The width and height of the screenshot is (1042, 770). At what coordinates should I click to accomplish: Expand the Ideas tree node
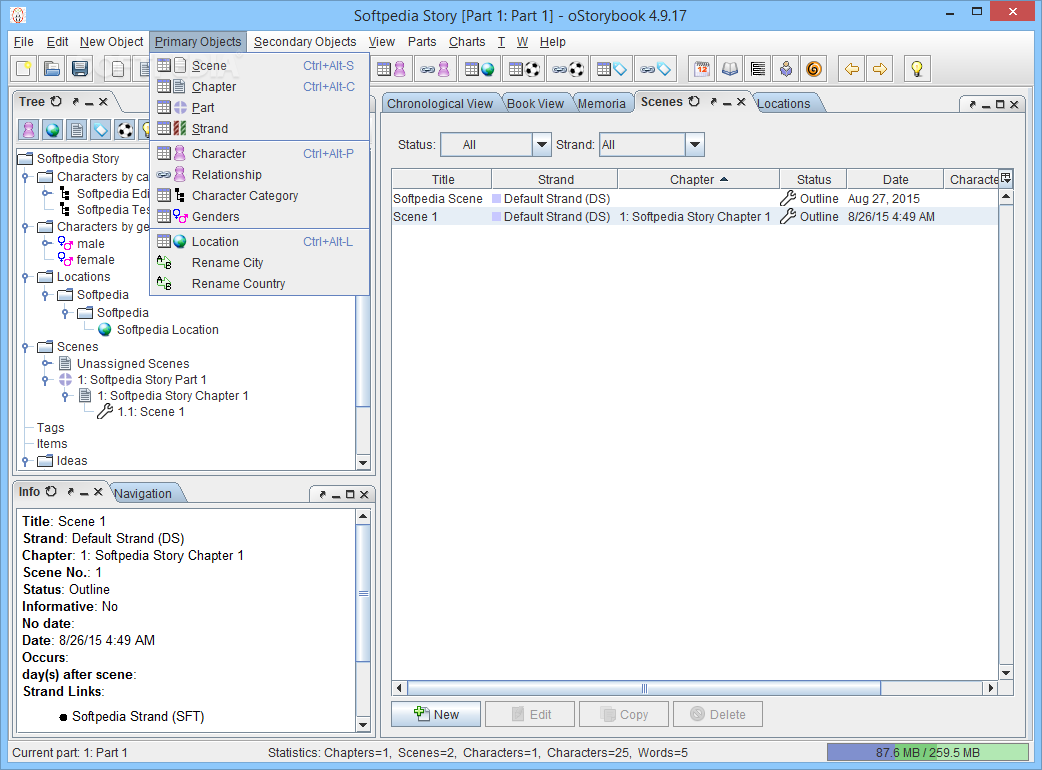(25, 460)
